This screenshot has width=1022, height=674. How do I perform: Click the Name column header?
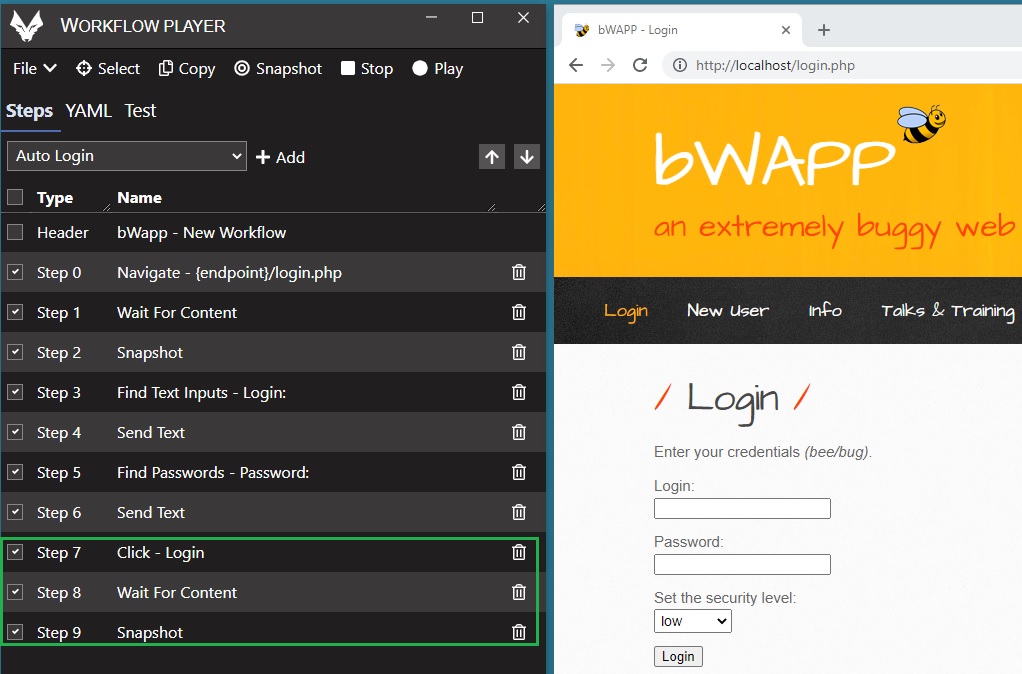(139, 198)
